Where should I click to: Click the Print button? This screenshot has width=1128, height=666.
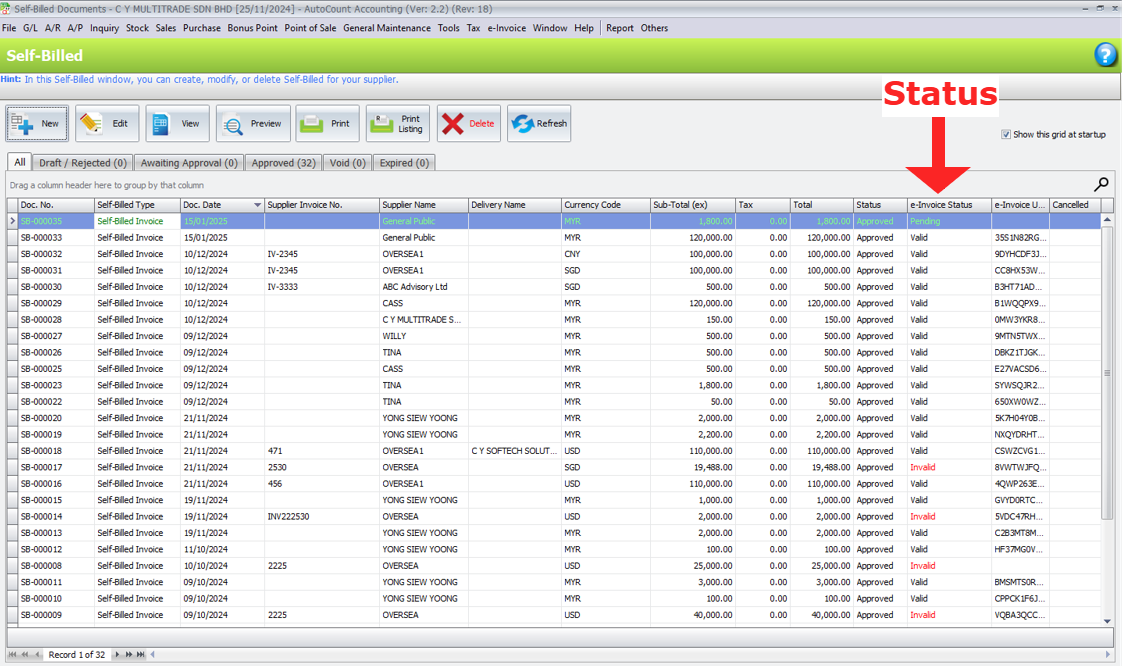[327, 124]
